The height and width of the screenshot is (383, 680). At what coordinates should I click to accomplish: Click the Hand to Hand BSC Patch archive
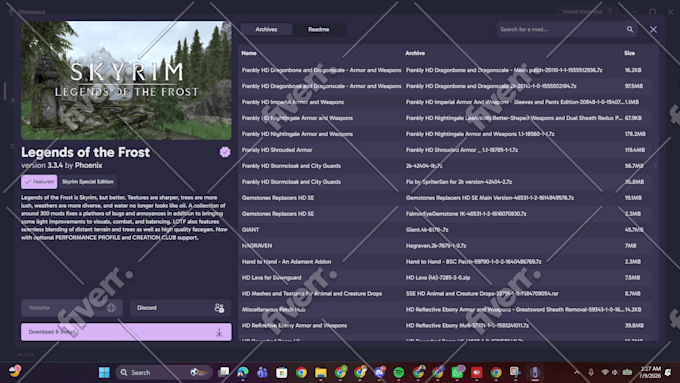pyautogui.click(x=474, y=262)
